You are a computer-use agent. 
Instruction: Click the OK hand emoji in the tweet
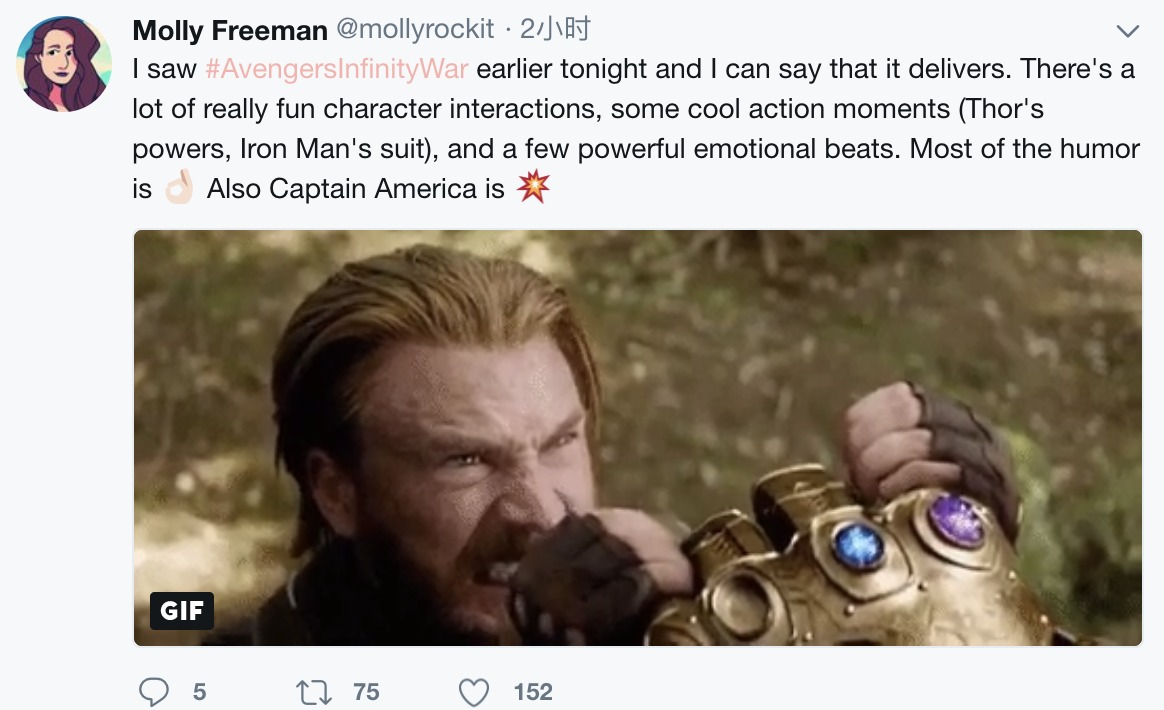coord(179,188)
